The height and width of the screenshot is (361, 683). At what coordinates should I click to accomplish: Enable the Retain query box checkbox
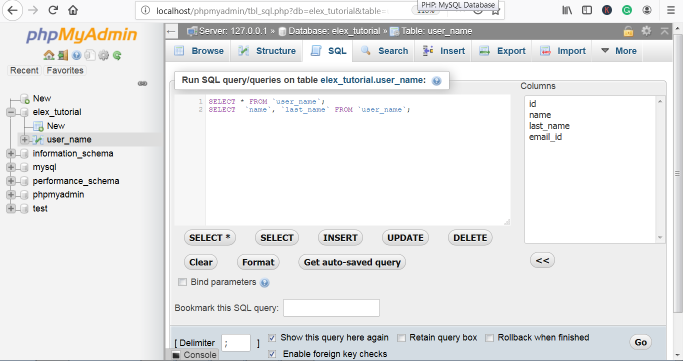click(x=401, y=338)
